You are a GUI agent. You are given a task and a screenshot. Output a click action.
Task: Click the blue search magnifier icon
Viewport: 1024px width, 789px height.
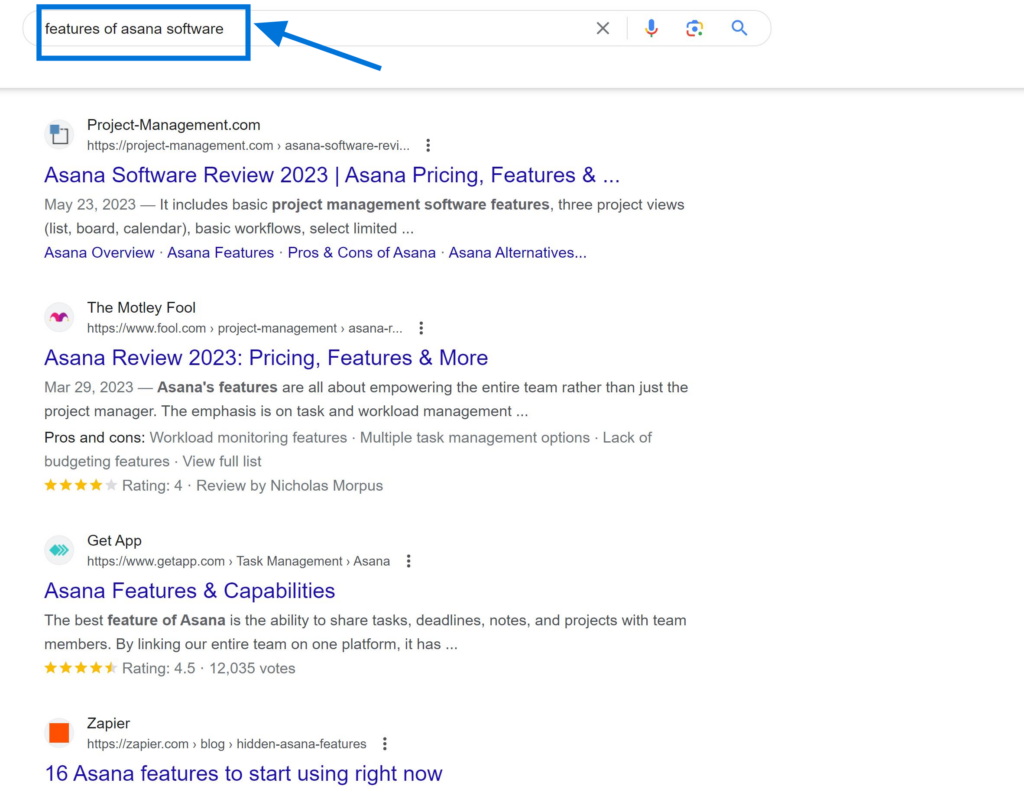[739, 28]
